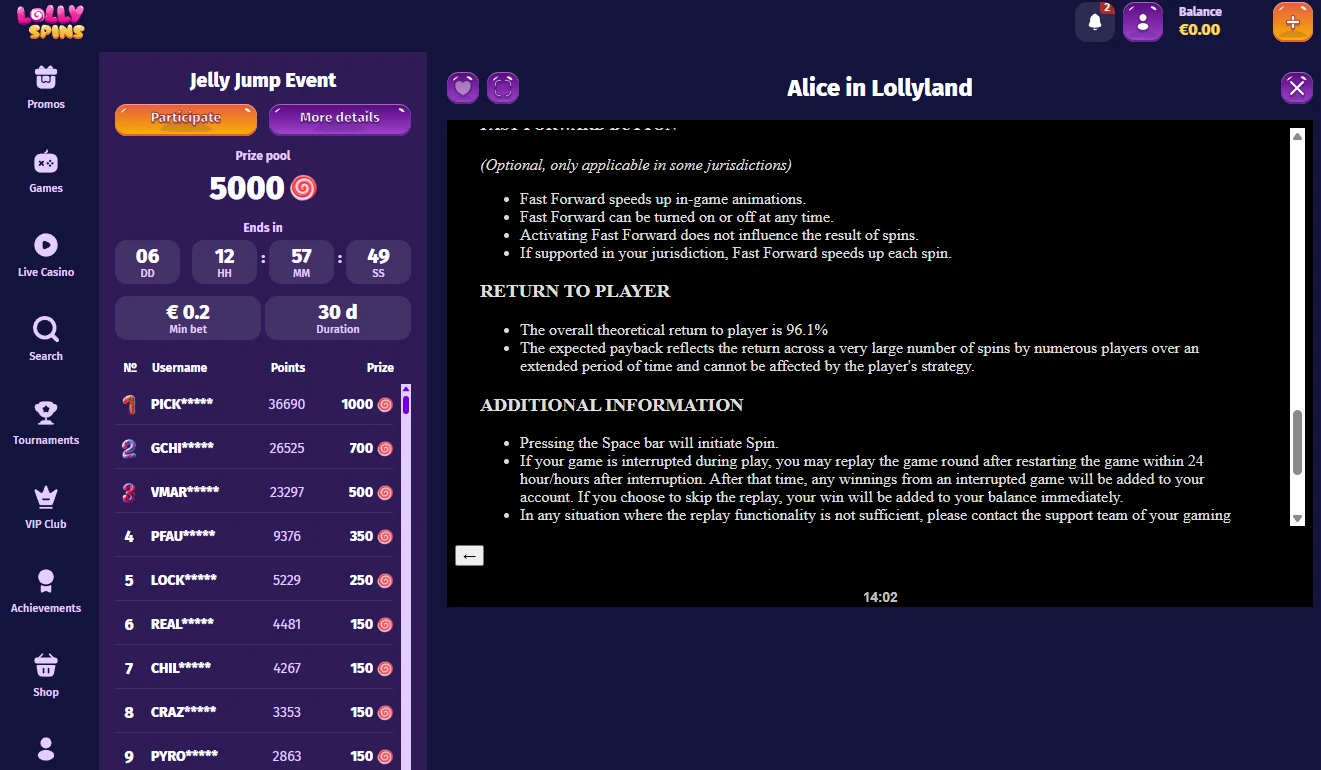
Task: Open the notifications bell
Action: 1095,22
